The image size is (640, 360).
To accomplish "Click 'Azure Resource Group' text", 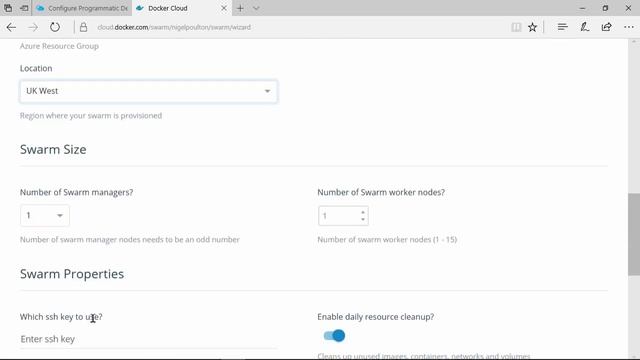I will (59, 46).
